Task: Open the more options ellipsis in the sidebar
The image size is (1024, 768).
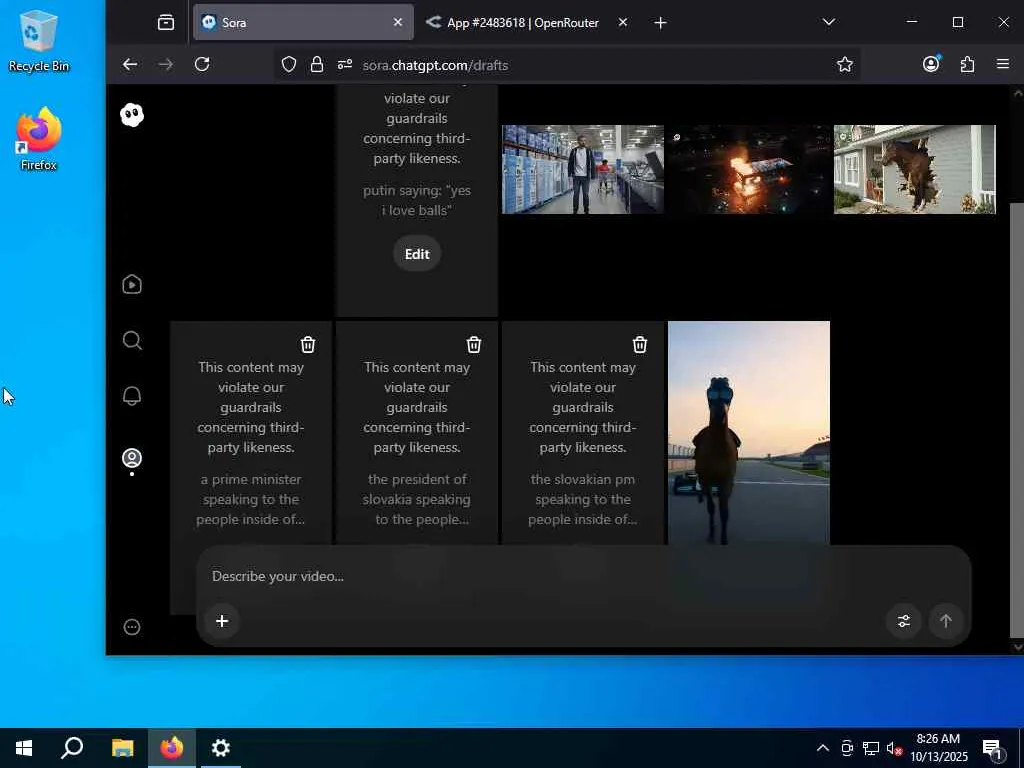Action: tap(132, 627)
